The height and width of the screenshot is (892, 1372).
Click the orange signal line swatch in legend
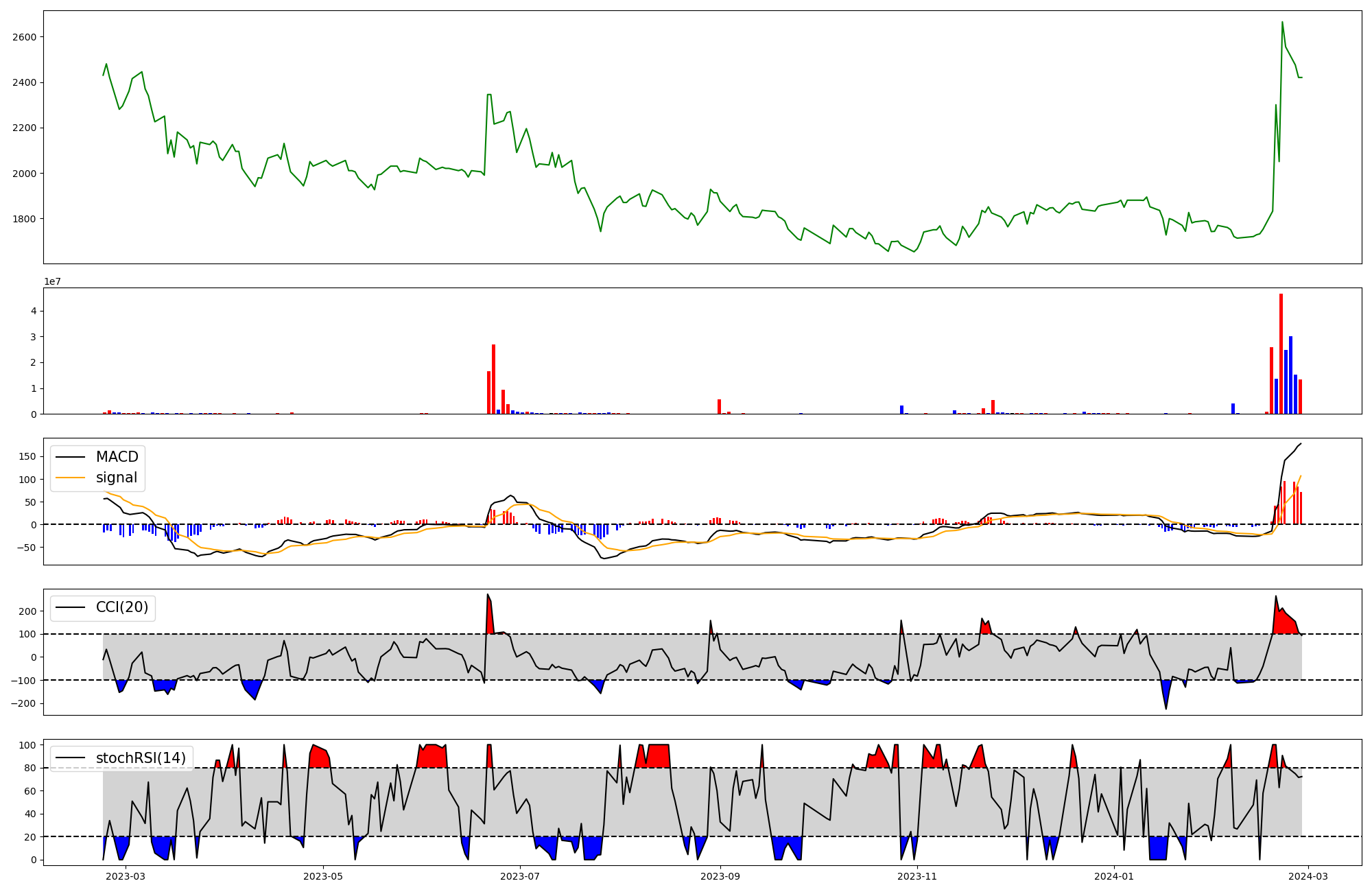pos(71,478)
